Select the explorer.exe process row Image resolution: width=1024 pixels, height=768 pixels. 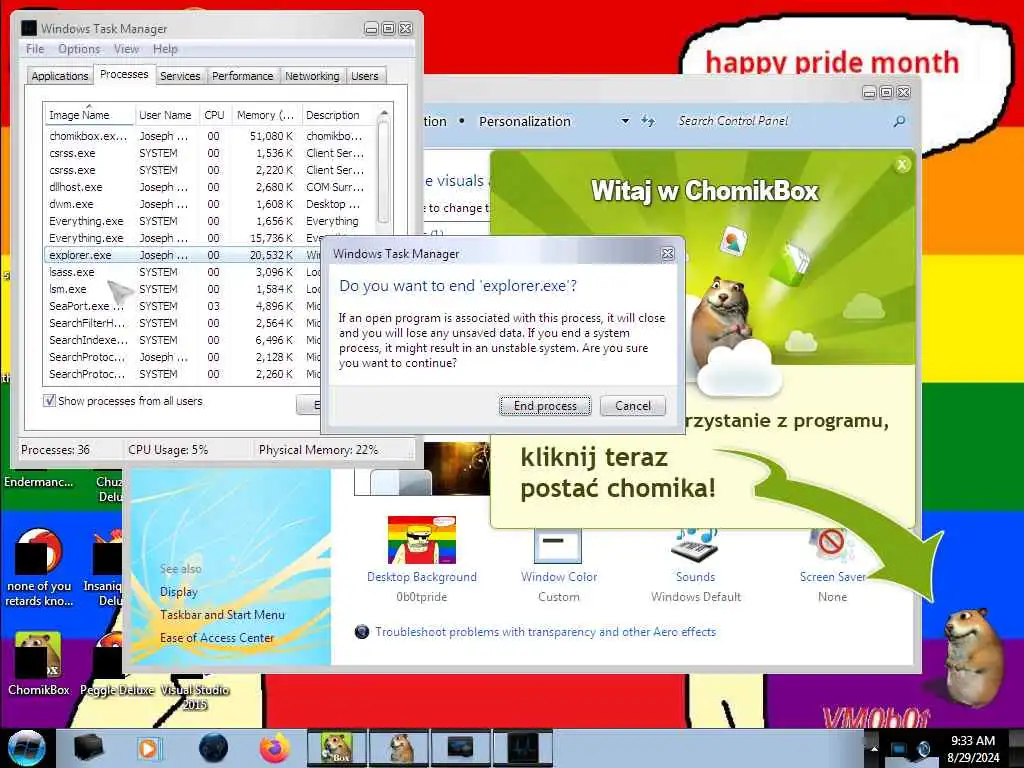(183, 255)
